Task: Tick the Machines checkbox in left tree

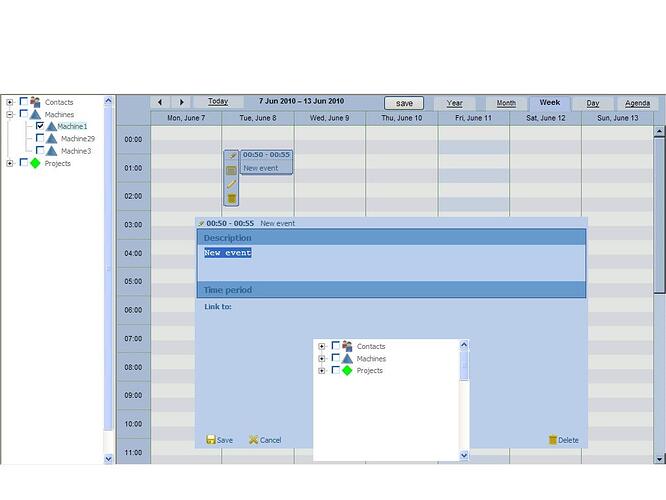Action: tap(24, 113)
